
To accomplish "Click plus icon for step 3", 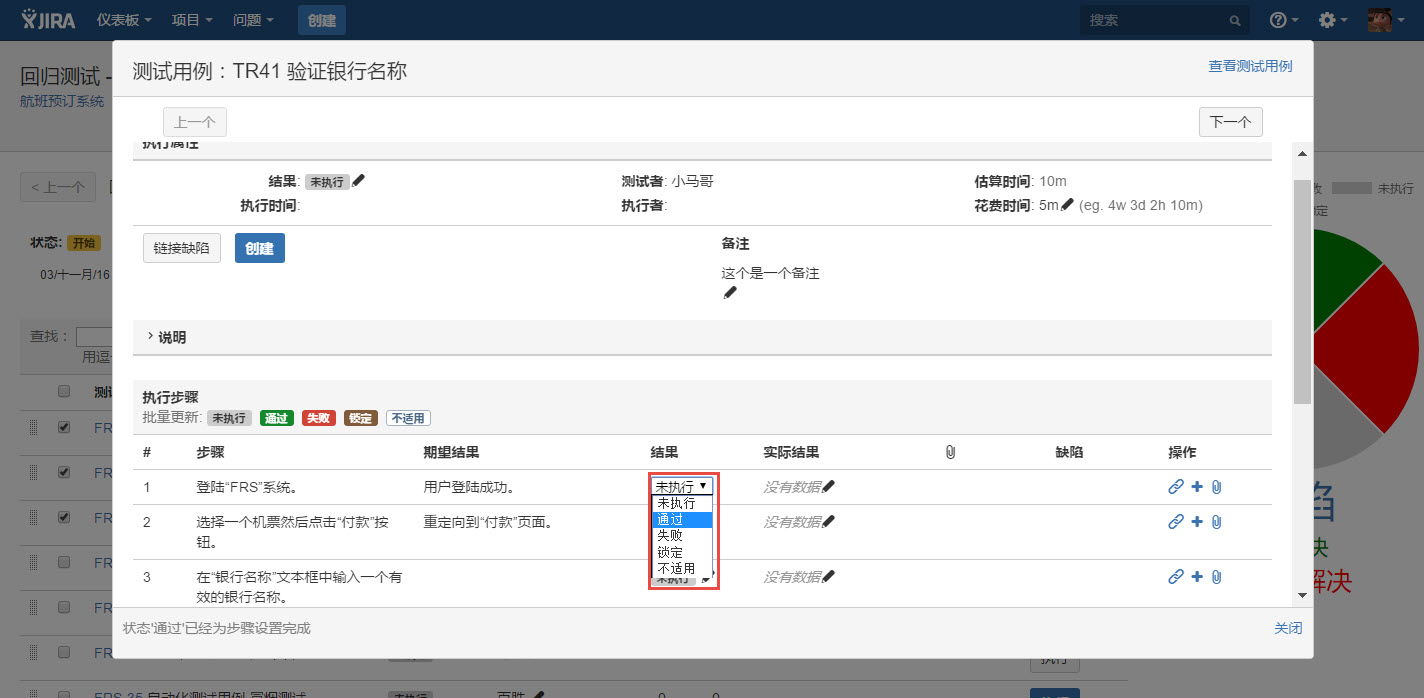I will pos(1197,576).
